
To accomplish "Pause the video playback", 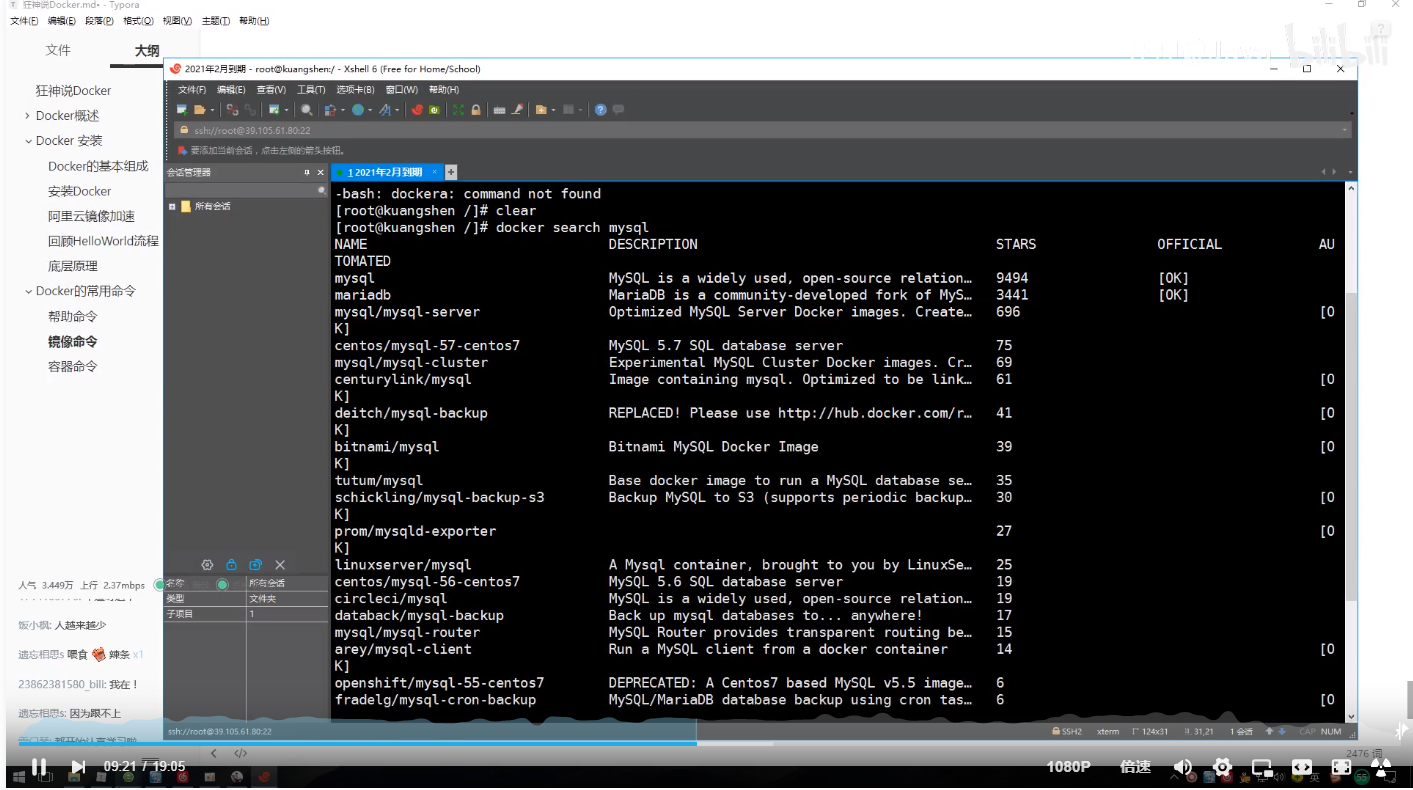I will (x=38, y=767).
